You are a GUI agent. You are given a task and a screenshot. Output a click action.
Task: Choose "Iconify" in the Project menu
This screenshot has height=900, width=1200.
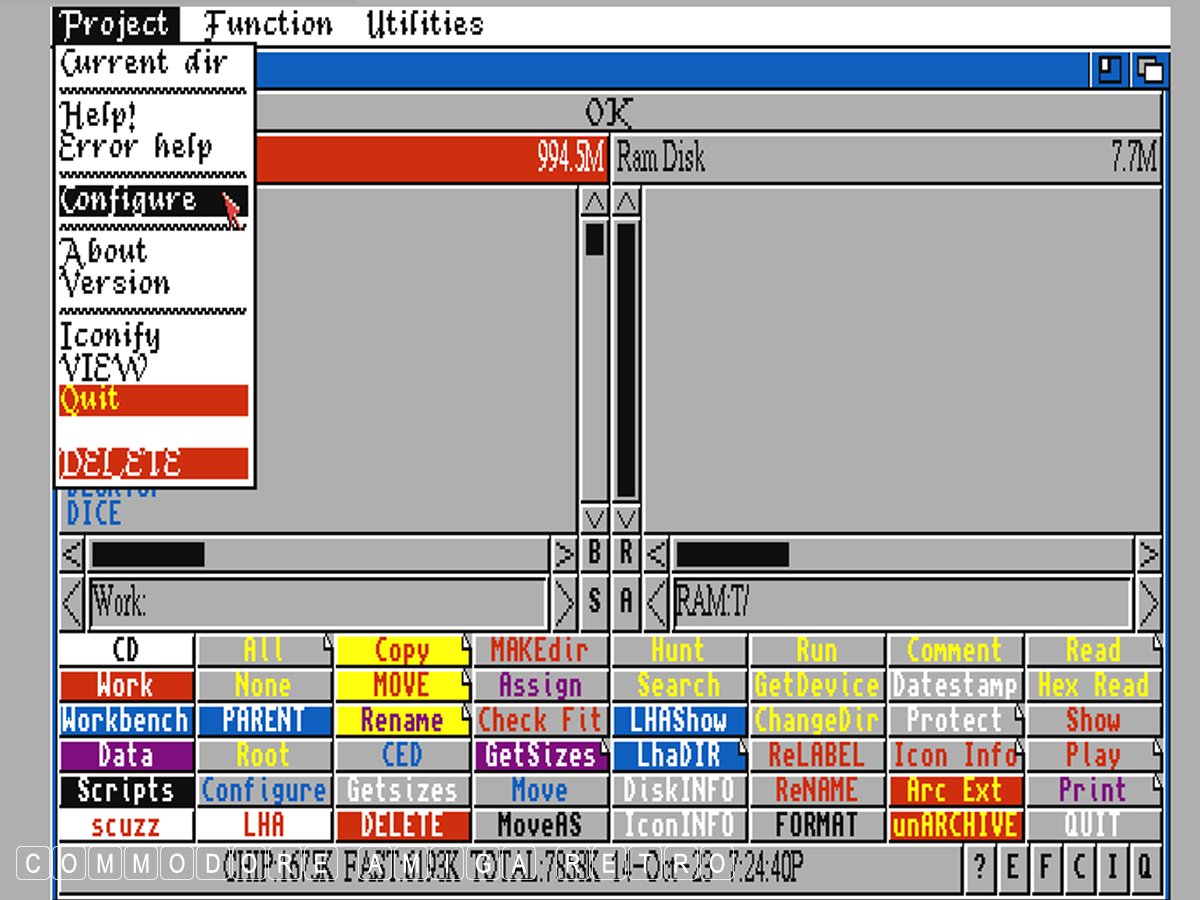coord(110,336)
